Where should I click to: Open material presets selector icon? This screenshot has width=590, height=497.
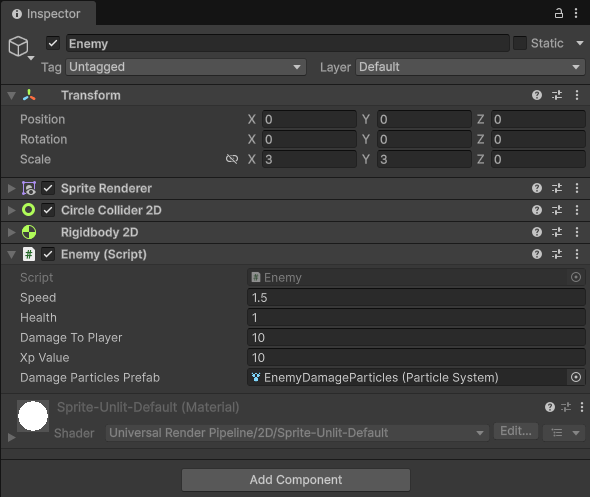click(566, 407)
